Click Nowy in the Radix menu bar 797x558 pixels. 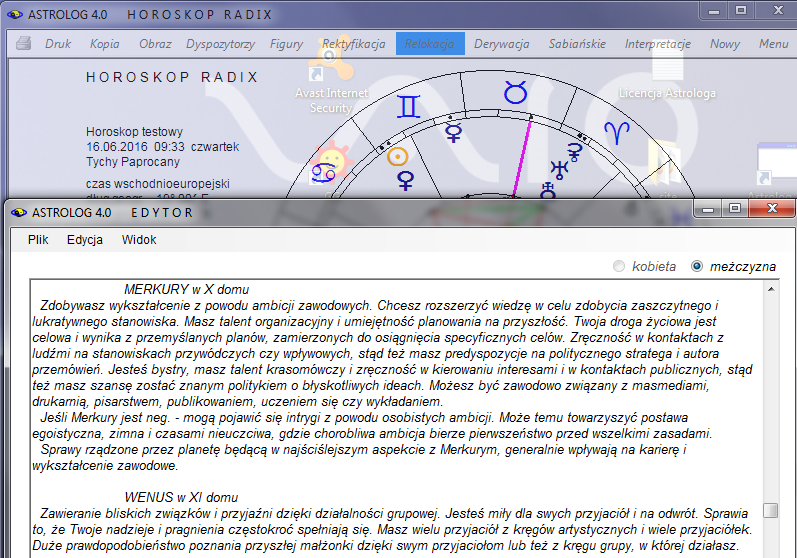(x=725, y=44)
